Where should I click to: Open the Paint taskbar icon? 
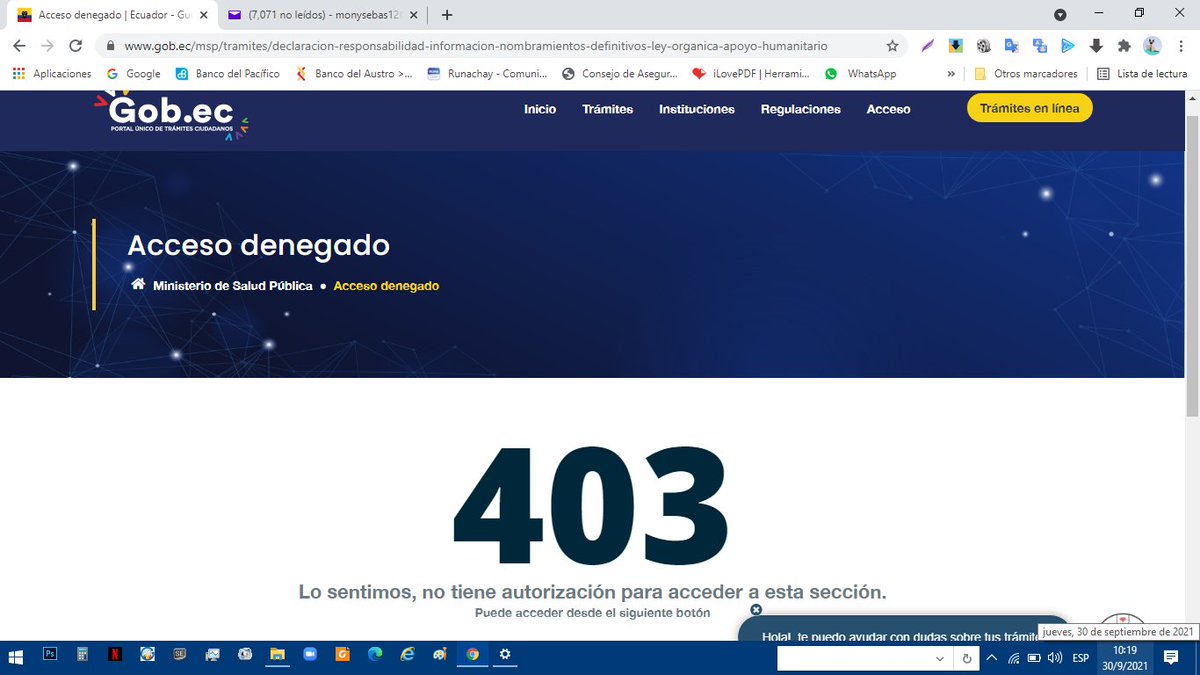click(439, 655)
